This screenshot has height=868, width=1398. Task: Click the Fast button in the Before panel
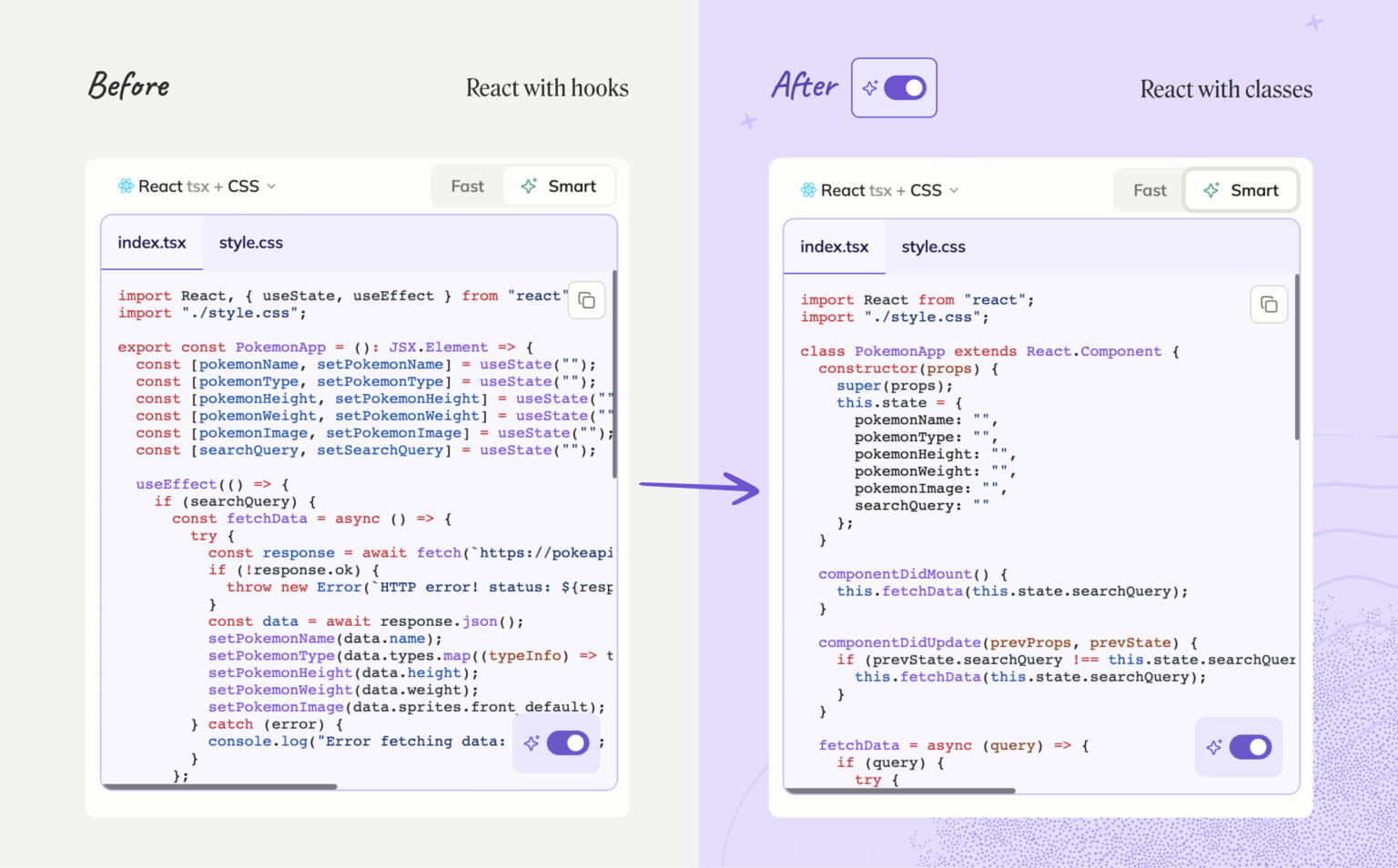coord(467,186)
